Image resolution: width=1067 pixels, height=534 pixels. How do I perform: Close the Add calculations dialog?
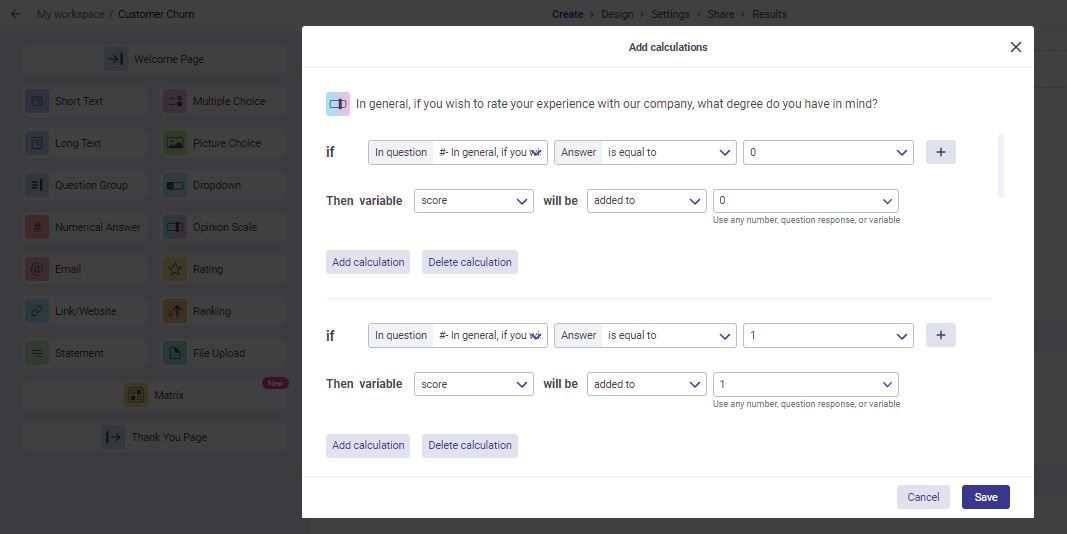click(1015, 47)
